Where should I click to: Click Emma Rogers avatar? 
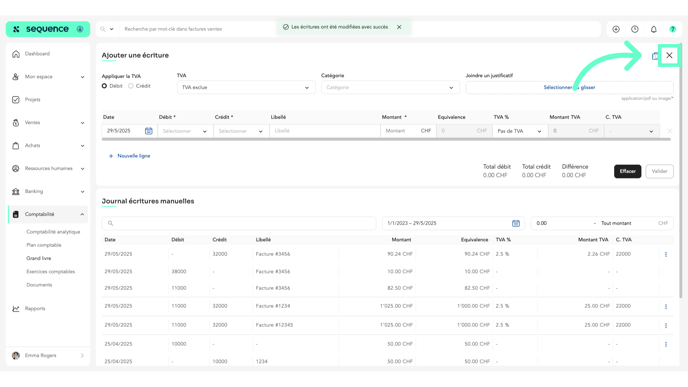(16, 355)
